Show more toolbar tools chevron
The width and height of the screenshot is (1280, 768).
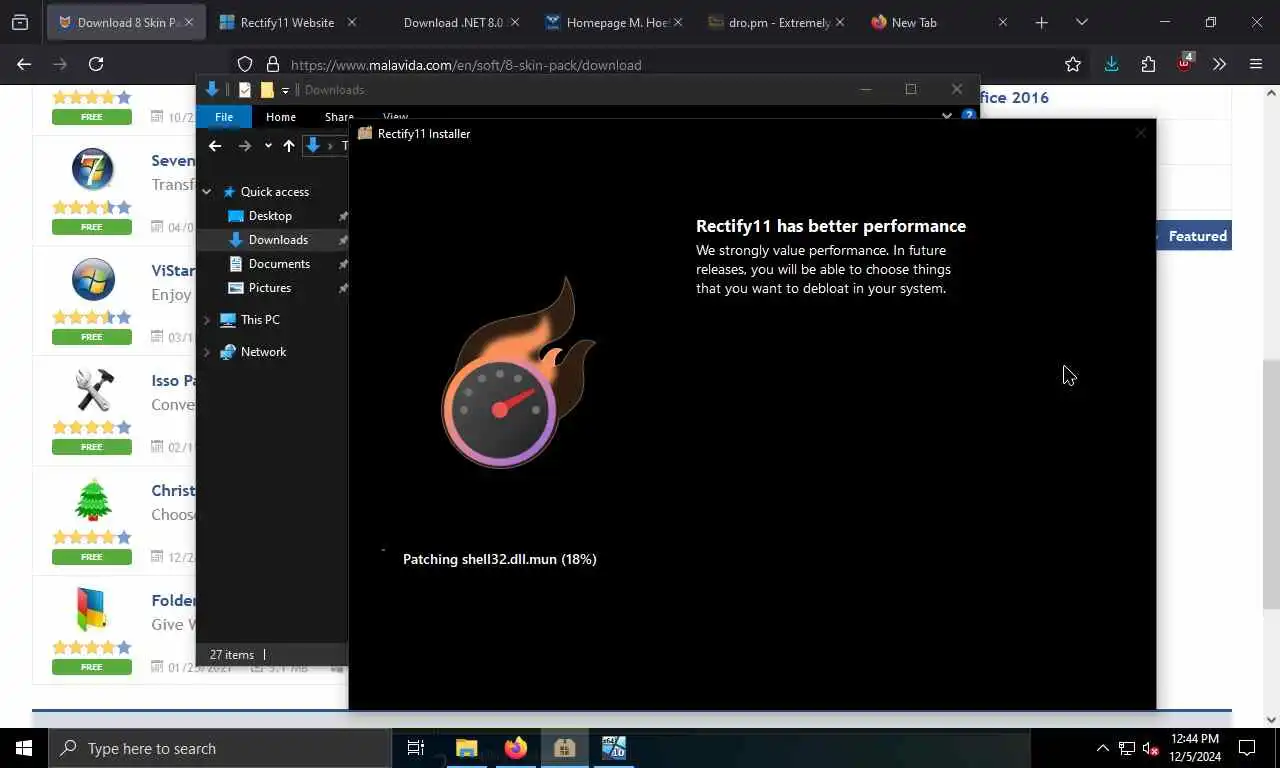(x=1219, y=64)
